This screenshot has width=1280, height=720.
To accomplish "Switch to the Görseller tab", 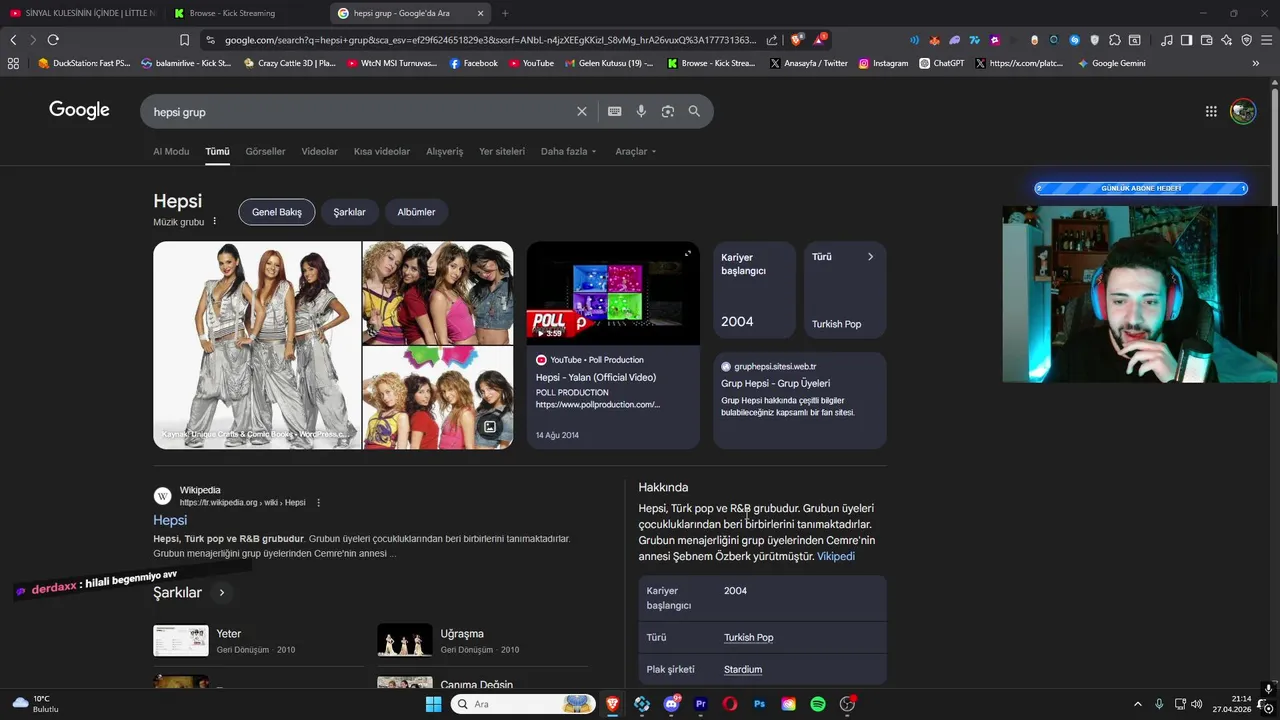I will 265,151.
